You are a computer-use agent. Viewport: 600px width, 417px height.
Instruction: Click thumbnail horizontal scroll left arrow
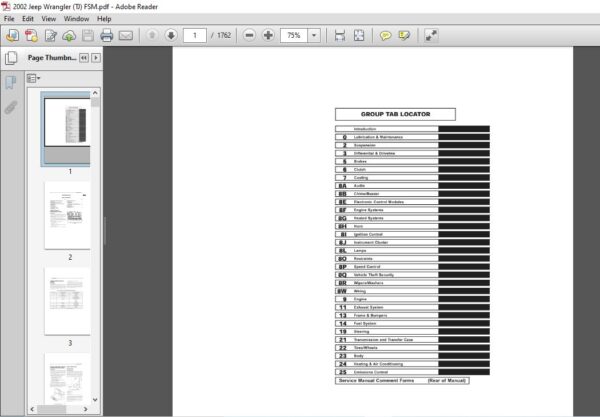(32, 409)
